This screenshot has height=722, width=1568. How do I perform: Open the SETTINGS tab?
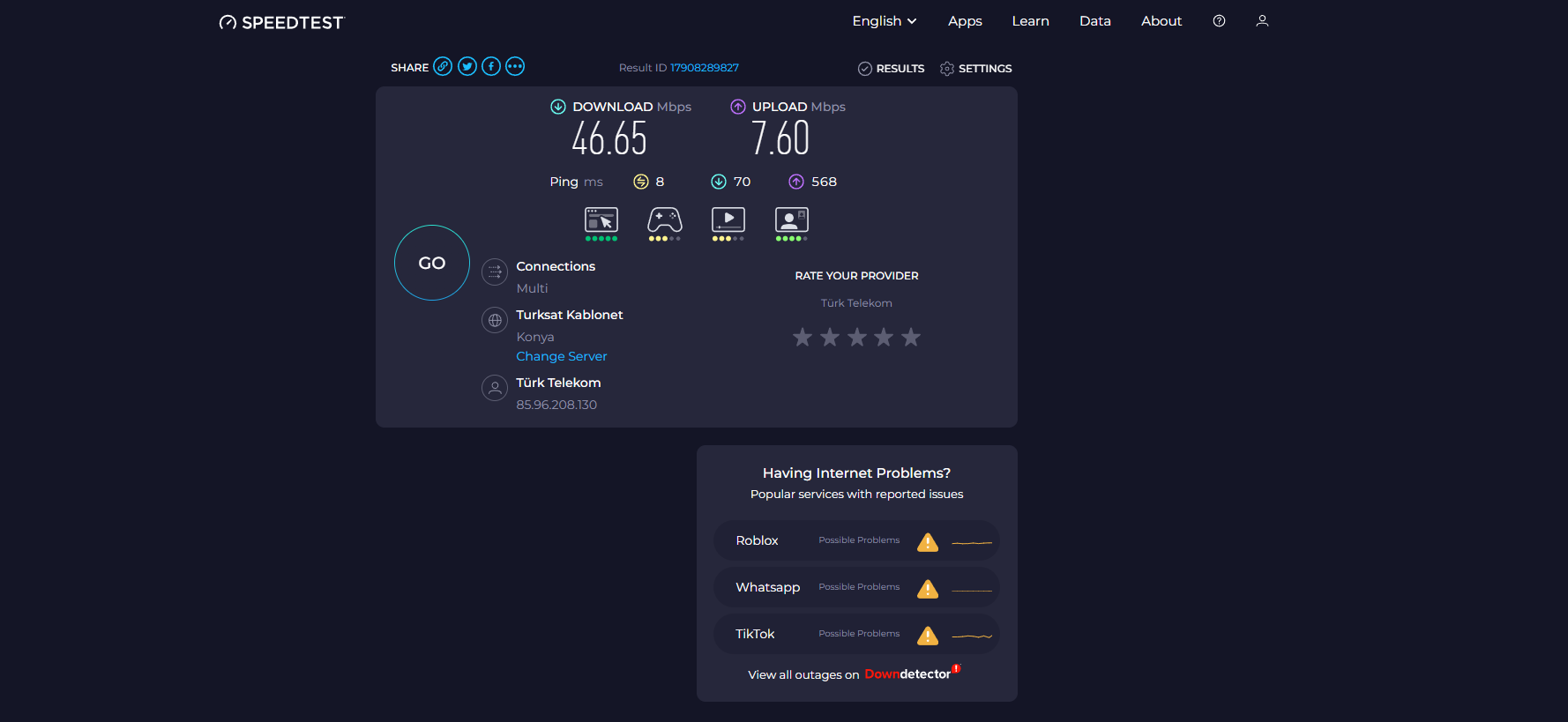click(x=976, y=69)
